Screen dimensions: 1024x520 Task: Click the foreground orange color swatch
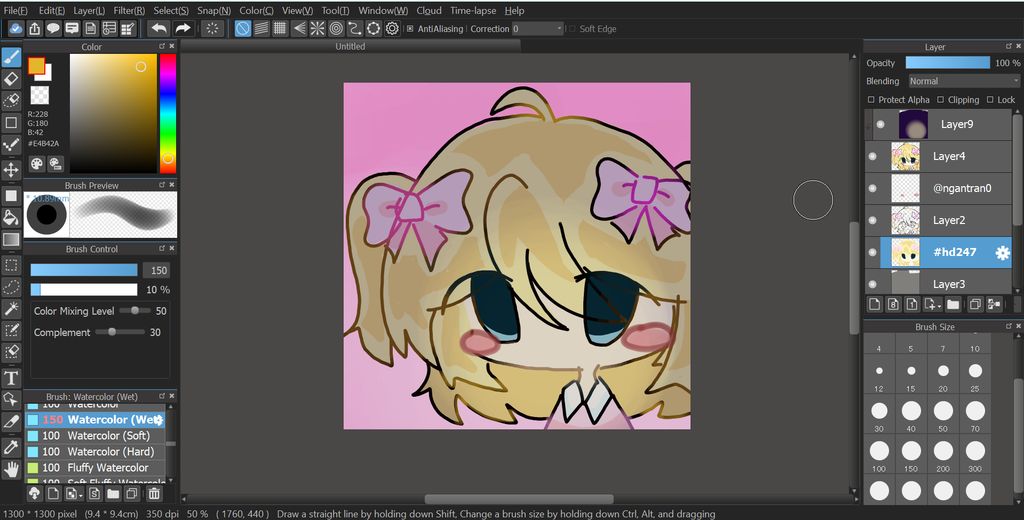coord(37,65)
